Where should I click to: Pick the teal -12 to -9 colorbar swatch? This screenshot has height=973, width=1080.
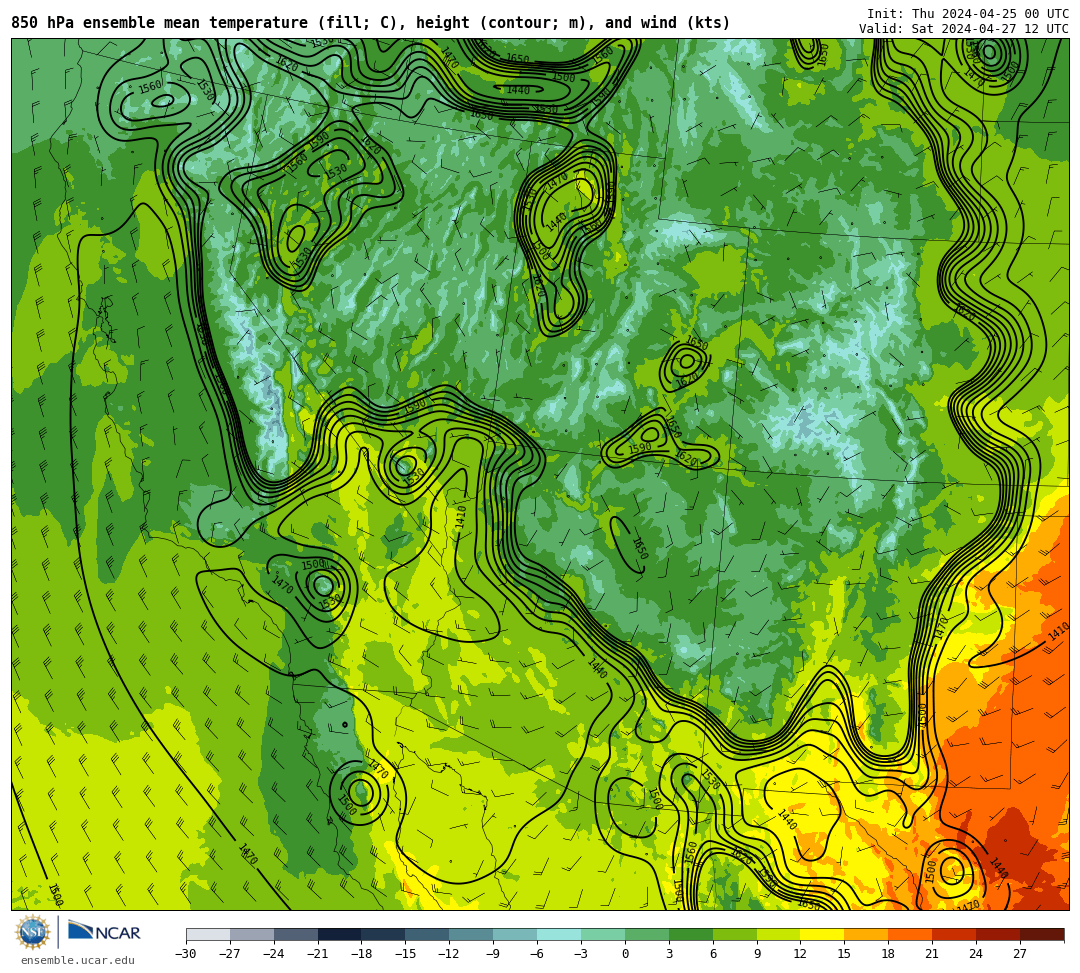click(472, 934)
